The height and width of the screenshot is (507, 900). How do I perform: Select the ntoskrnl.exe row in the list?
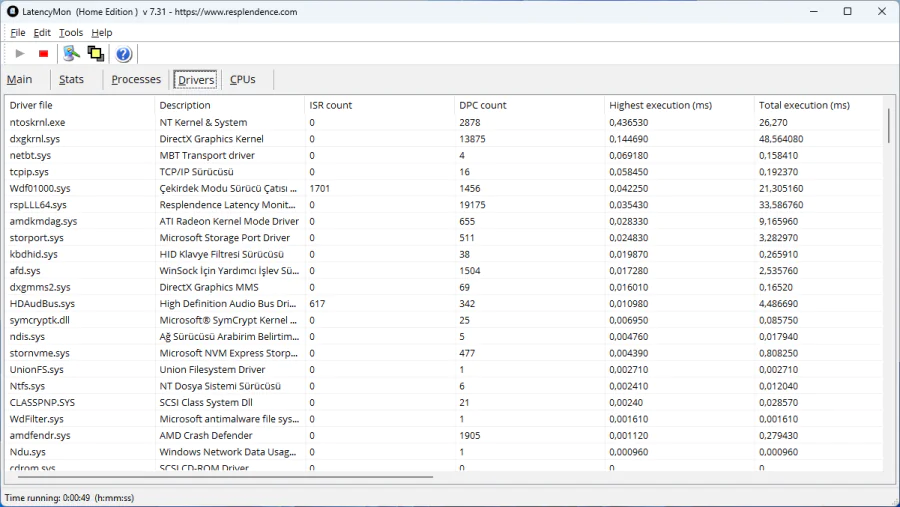[x=37, y=122]
